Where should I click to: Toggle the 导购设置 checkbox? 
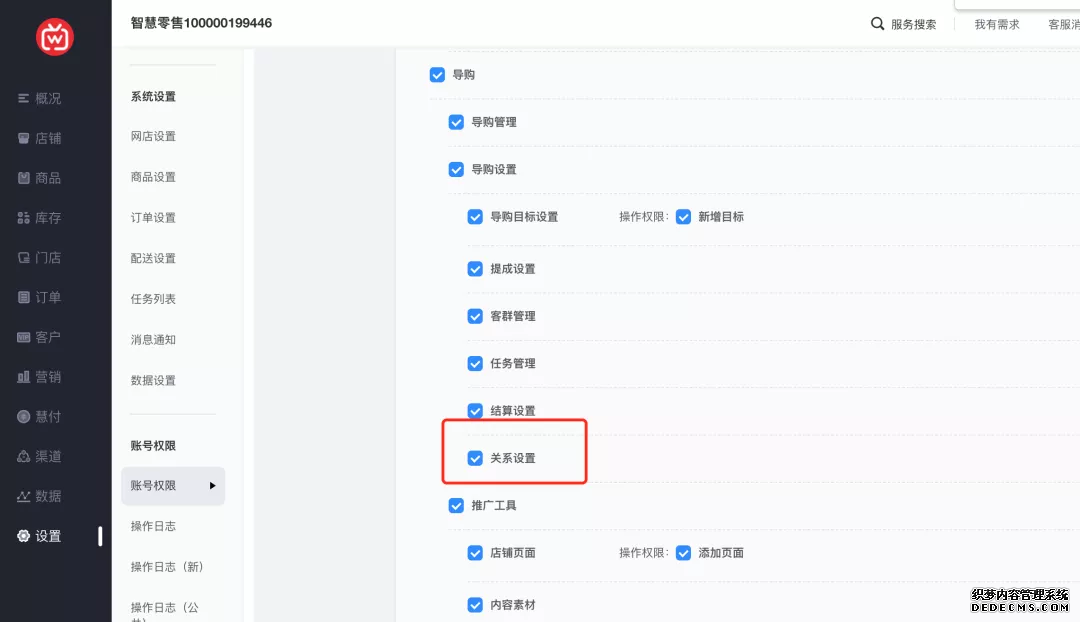[456, 169]
